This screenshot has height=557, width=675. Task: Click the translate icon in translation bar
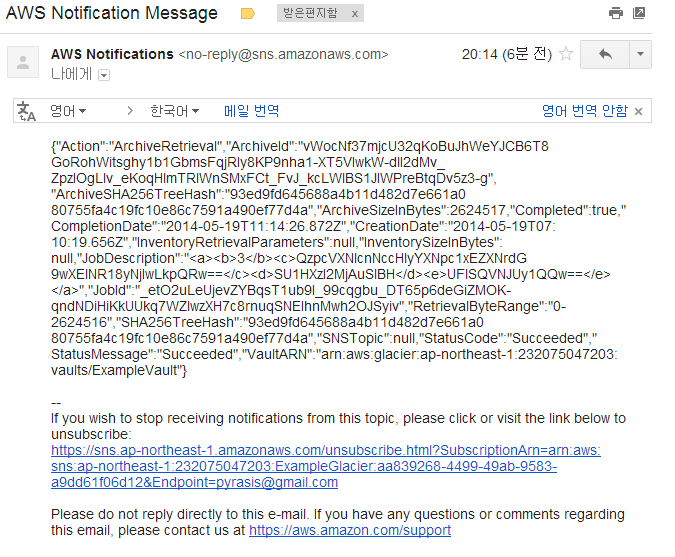[x=27, y=111]
